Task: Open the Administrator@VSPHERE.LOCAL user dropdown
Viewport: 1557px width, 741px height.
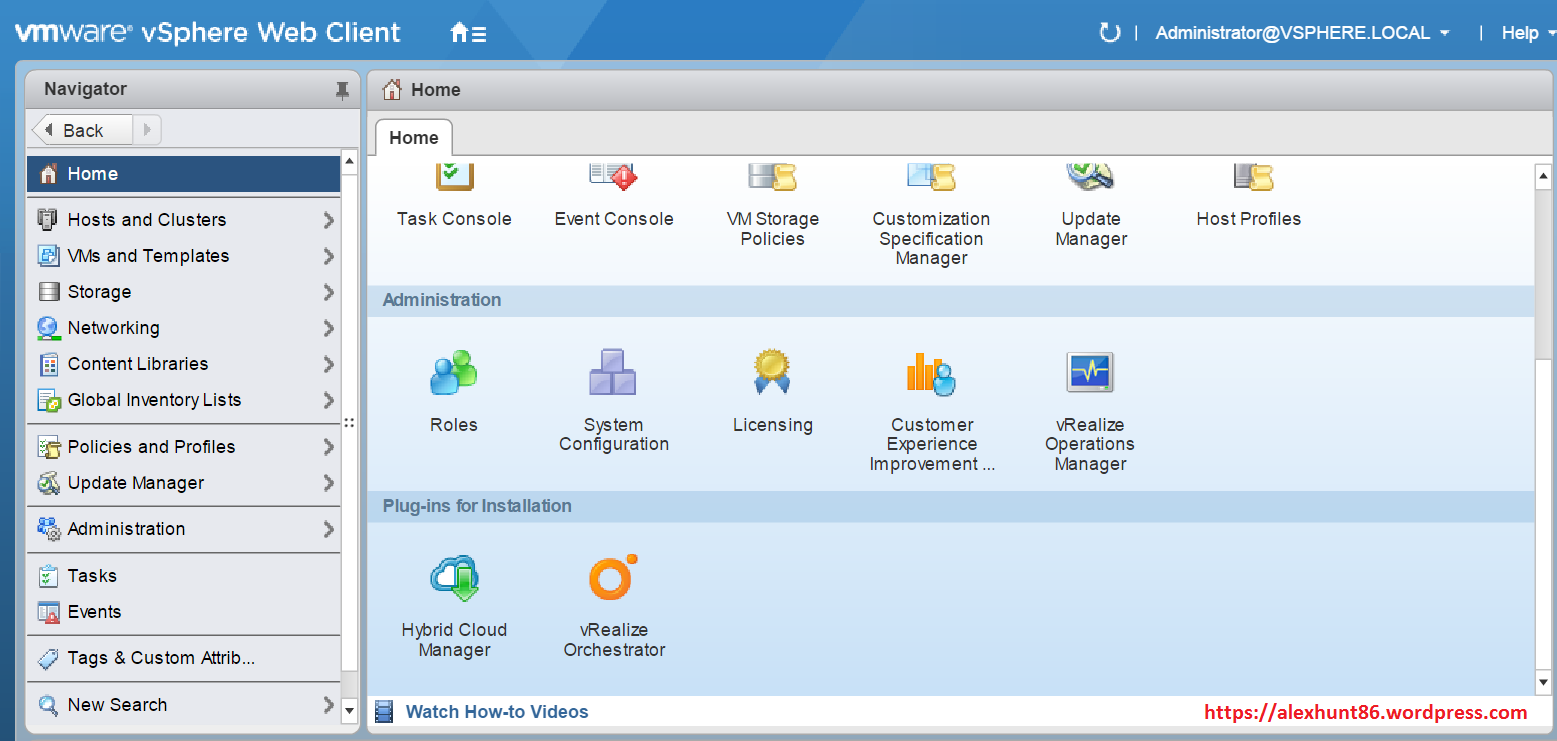Action: (x=1302, y=32)
